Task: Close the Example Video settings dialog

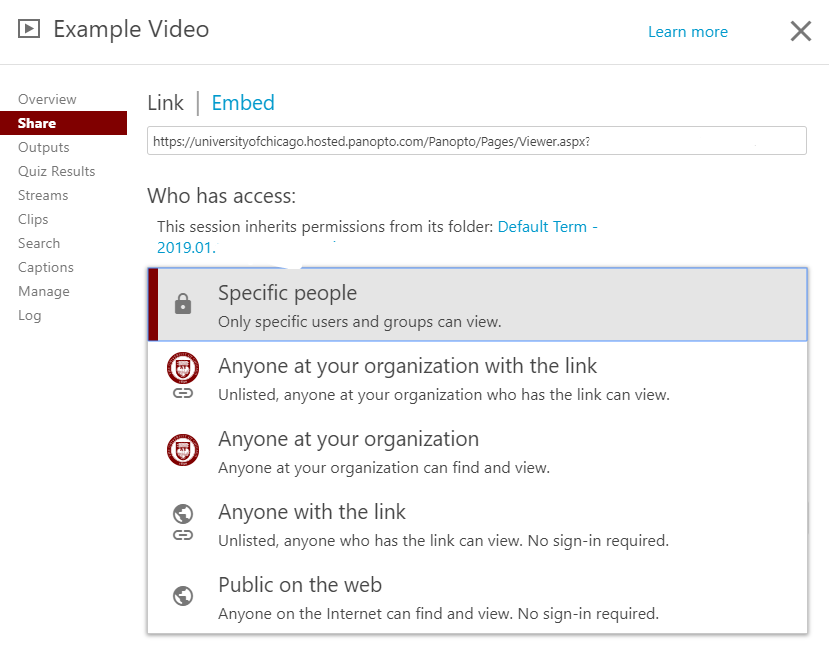Action: 801,31
